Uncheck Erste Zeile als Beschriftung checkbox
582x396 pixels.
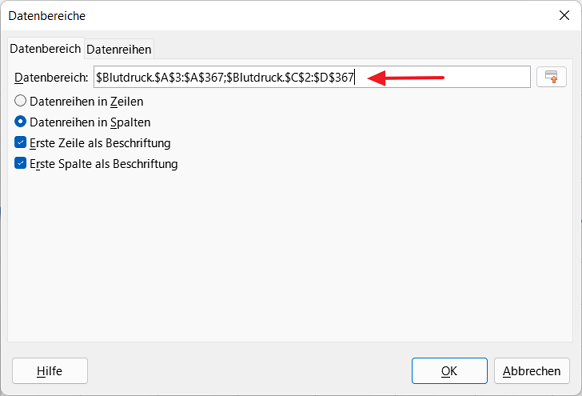pos(20,143)
